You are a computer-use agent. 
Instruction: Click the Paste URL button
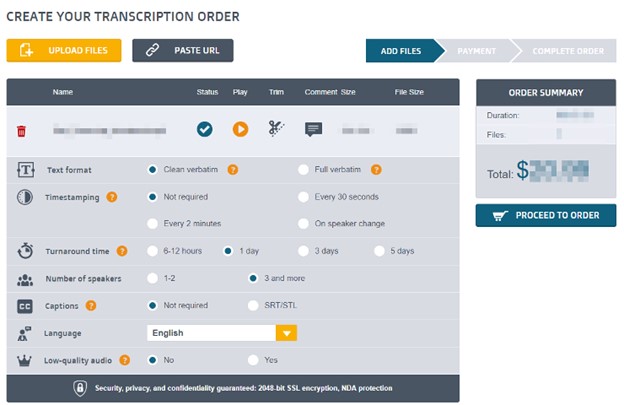tap(183, 51)
